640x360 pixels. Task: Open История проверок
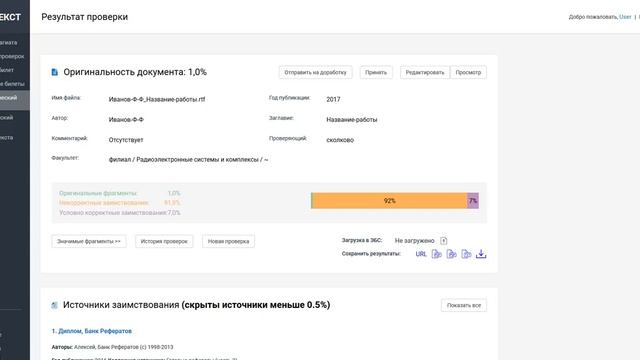point(164,241)
